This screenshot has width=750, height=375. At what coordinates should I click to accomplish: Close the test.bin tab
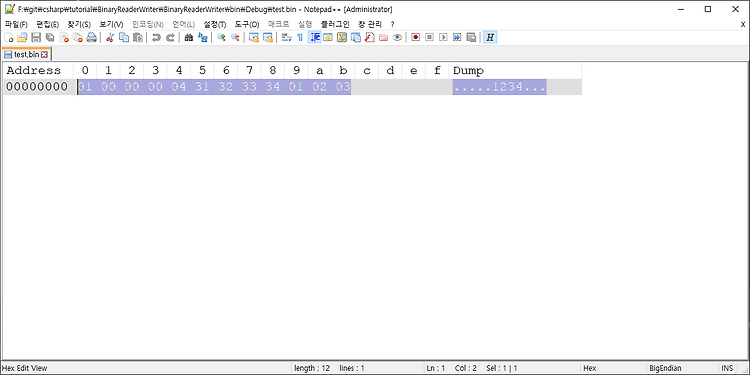tap(44, 55)
